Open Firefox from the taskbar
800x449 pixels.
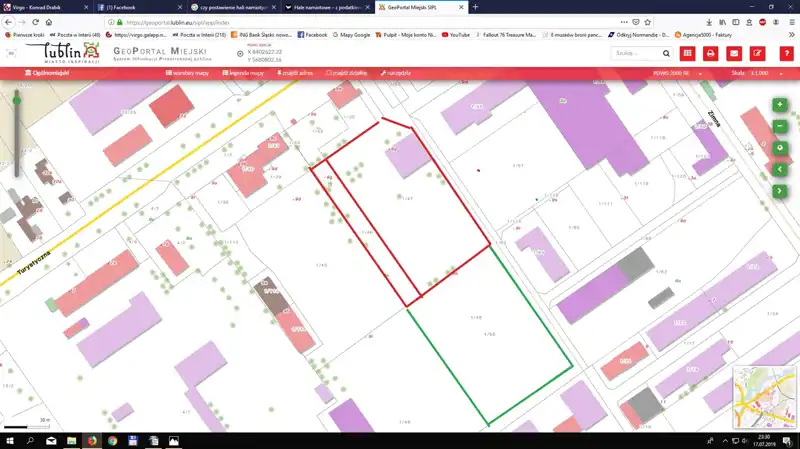92,441
